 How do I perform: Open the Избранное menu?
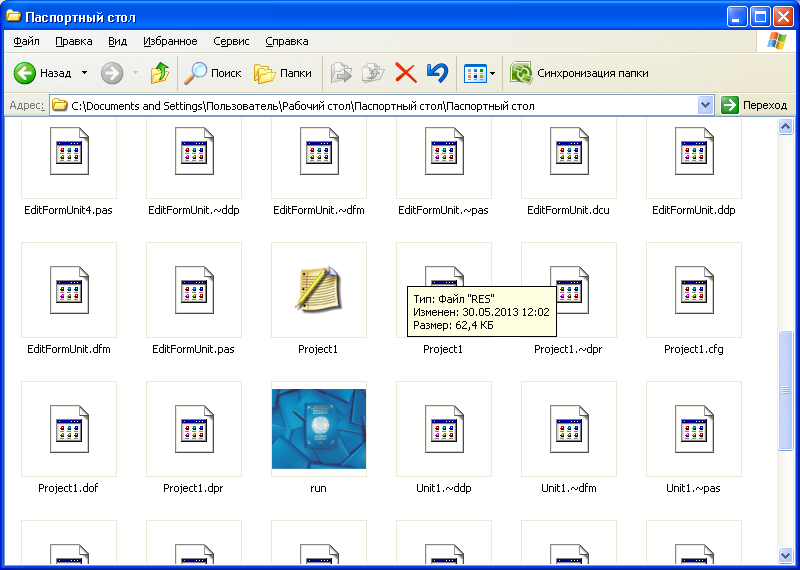170,41
